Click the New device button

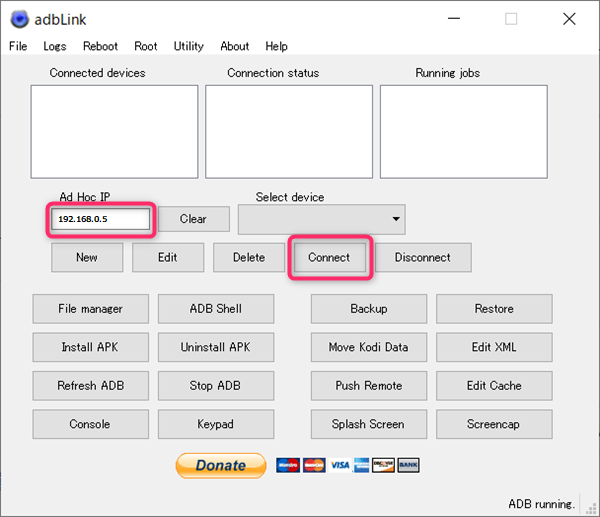87,258
